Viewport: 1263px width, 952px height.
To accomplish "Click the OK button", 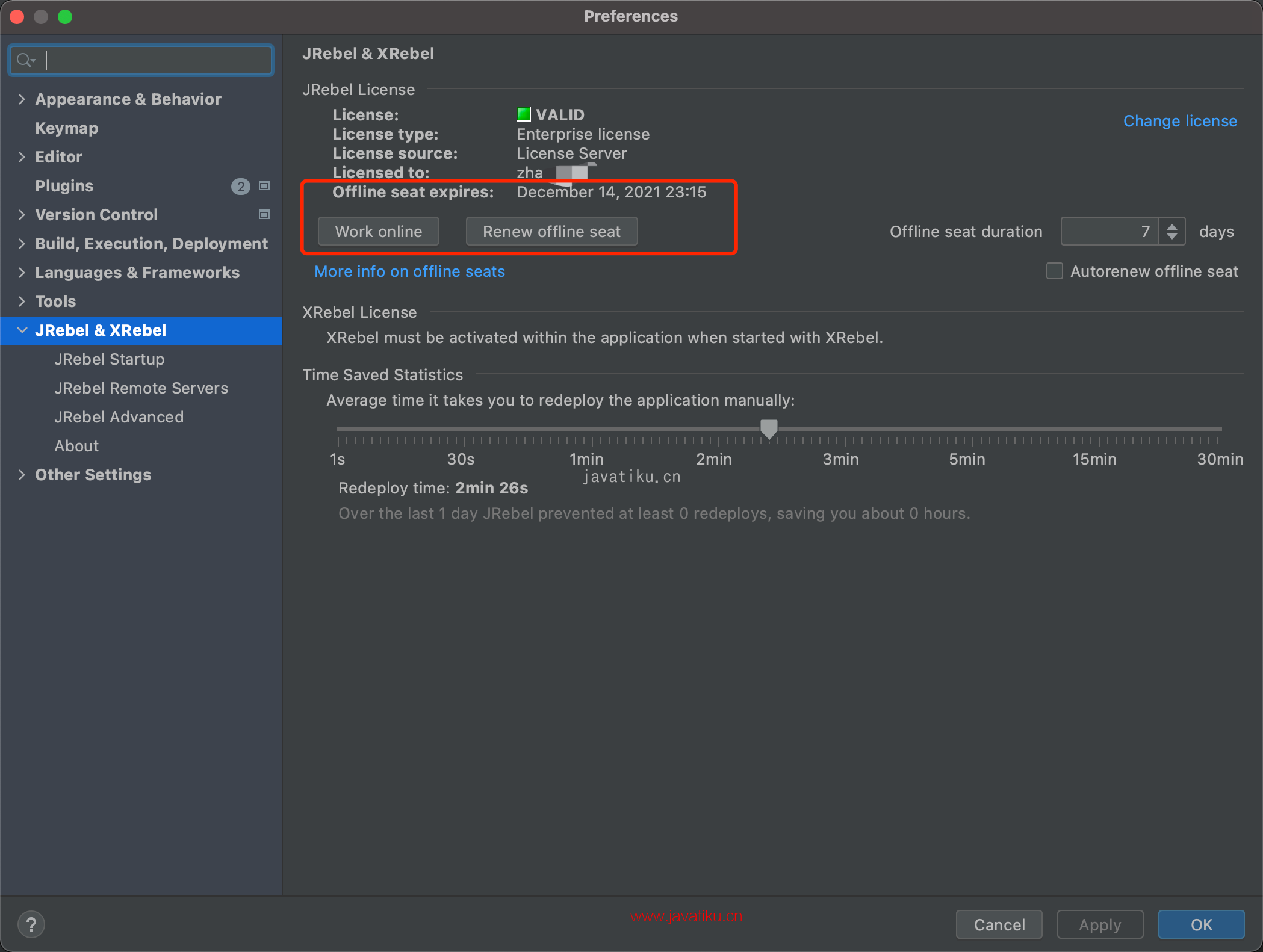I will point(1202,924).
